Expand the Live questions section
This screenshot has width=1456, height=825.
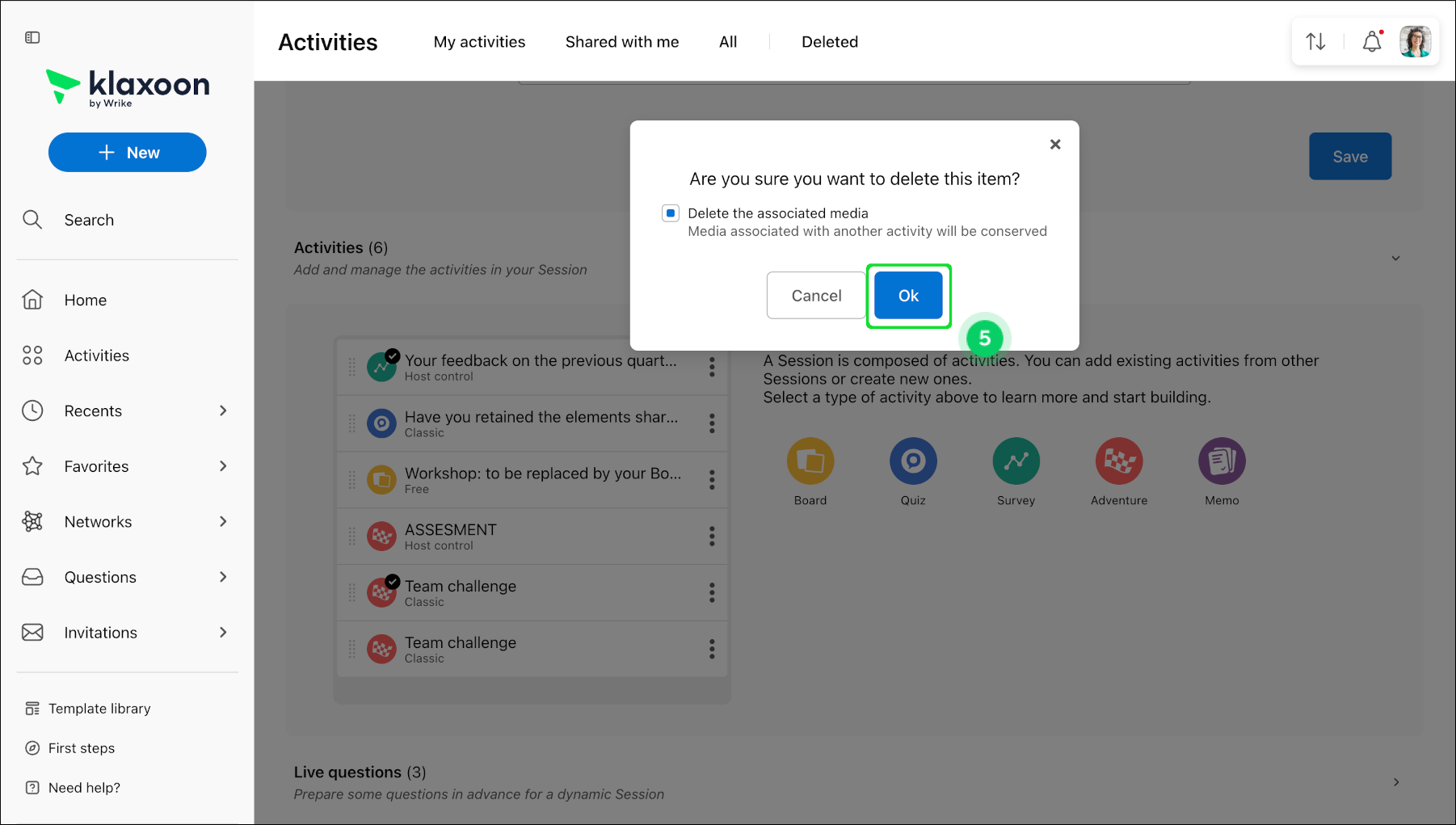1396,782
